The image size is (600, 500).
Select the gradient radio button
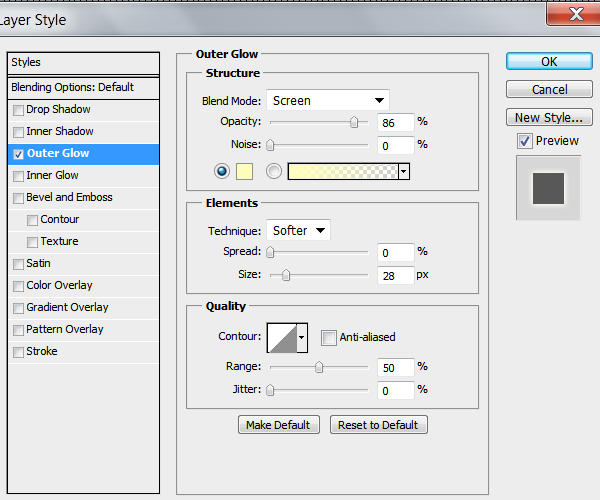coord(274,171)
